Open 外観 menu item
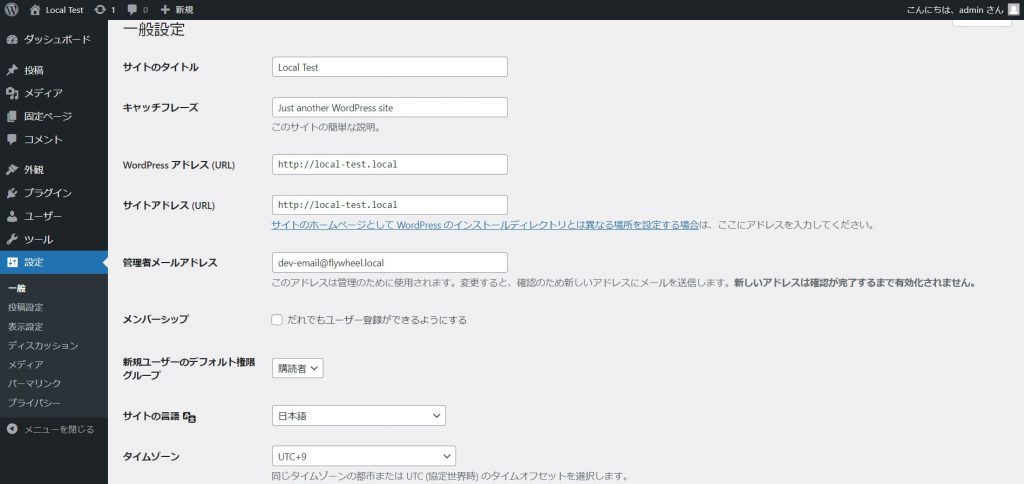Screen dimensions: 1024x484 (x=54, y=170)
